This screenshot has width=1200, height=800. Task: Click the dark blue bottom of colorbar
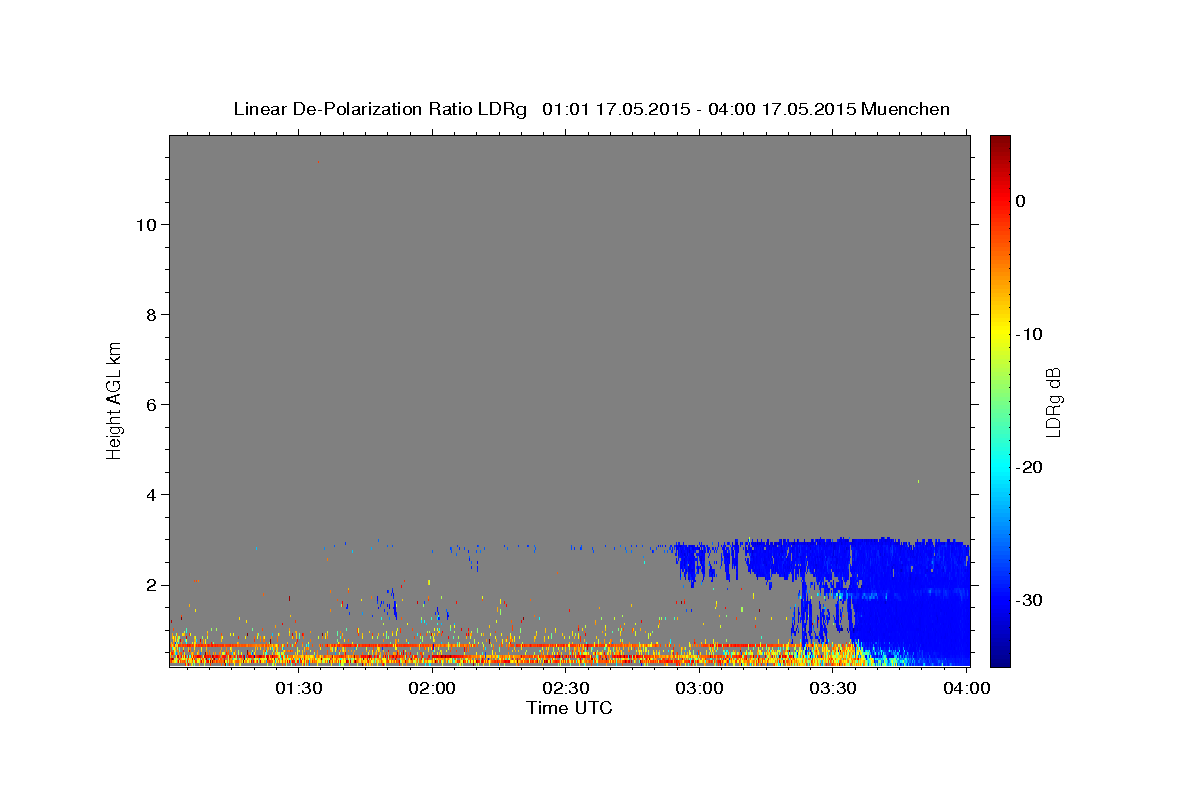[x=999, y=656]
